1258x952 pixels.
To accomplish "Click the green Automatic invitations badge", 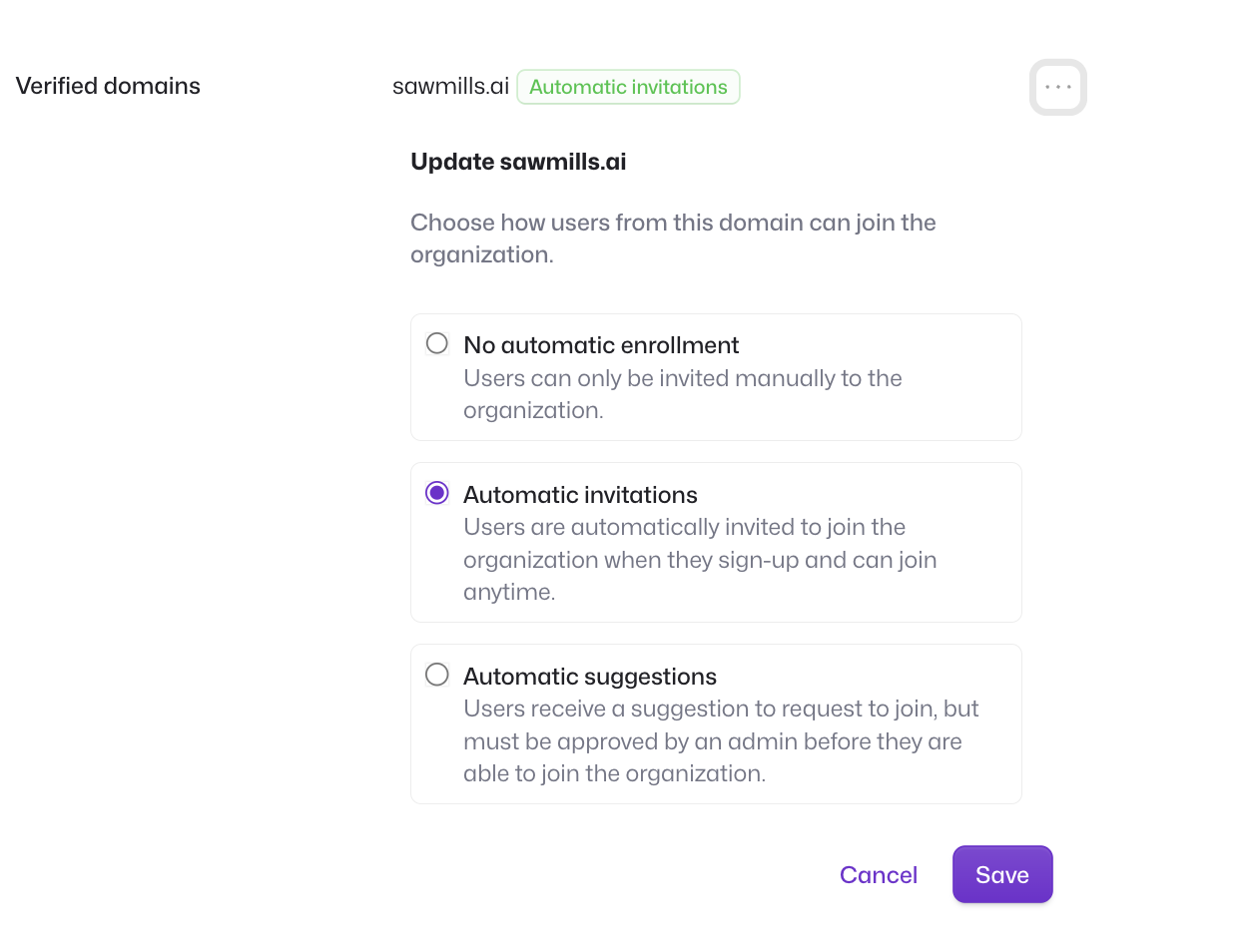I will [628, 87].
